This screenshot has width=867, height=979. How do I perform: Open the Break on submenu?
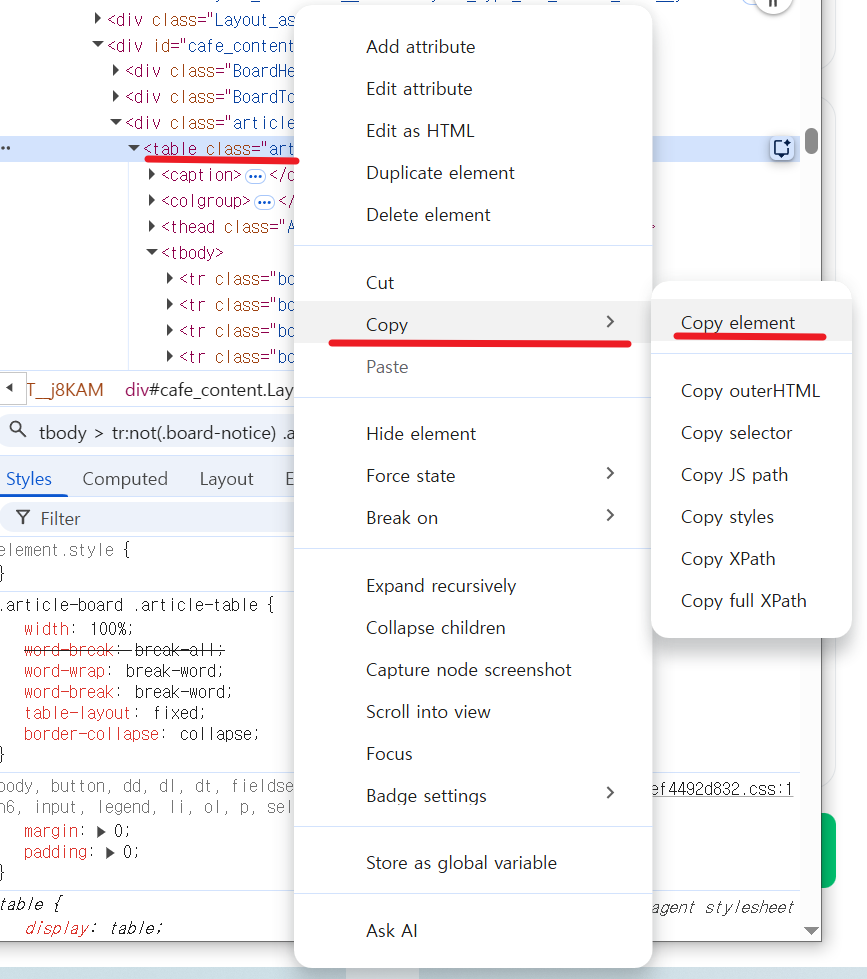point(473,518)
